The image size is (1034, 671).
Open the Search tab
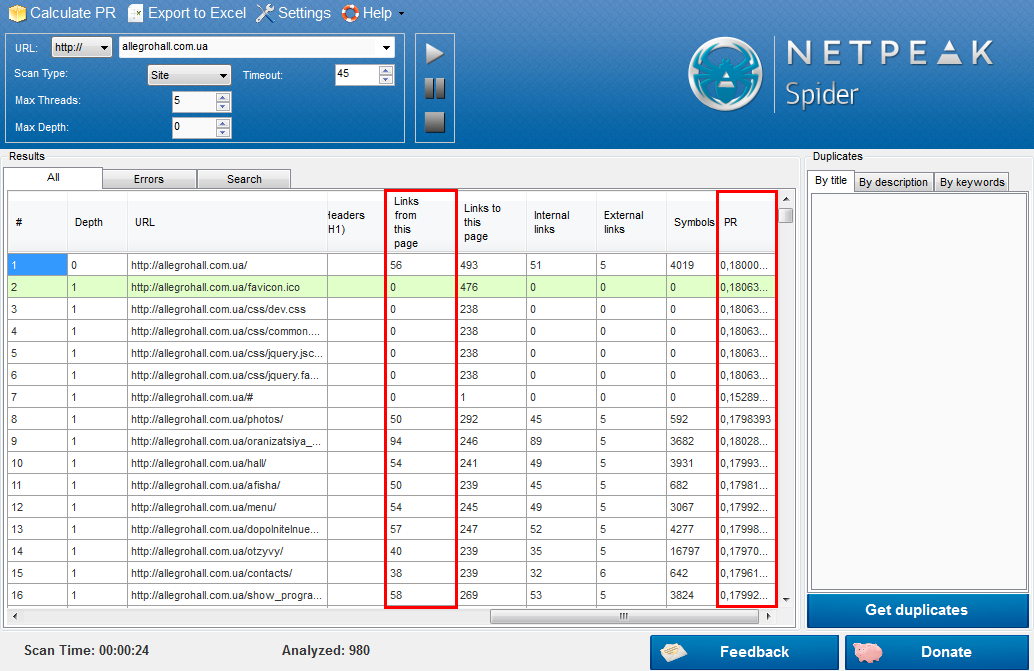pyautogui.click(x=244, y=179)
